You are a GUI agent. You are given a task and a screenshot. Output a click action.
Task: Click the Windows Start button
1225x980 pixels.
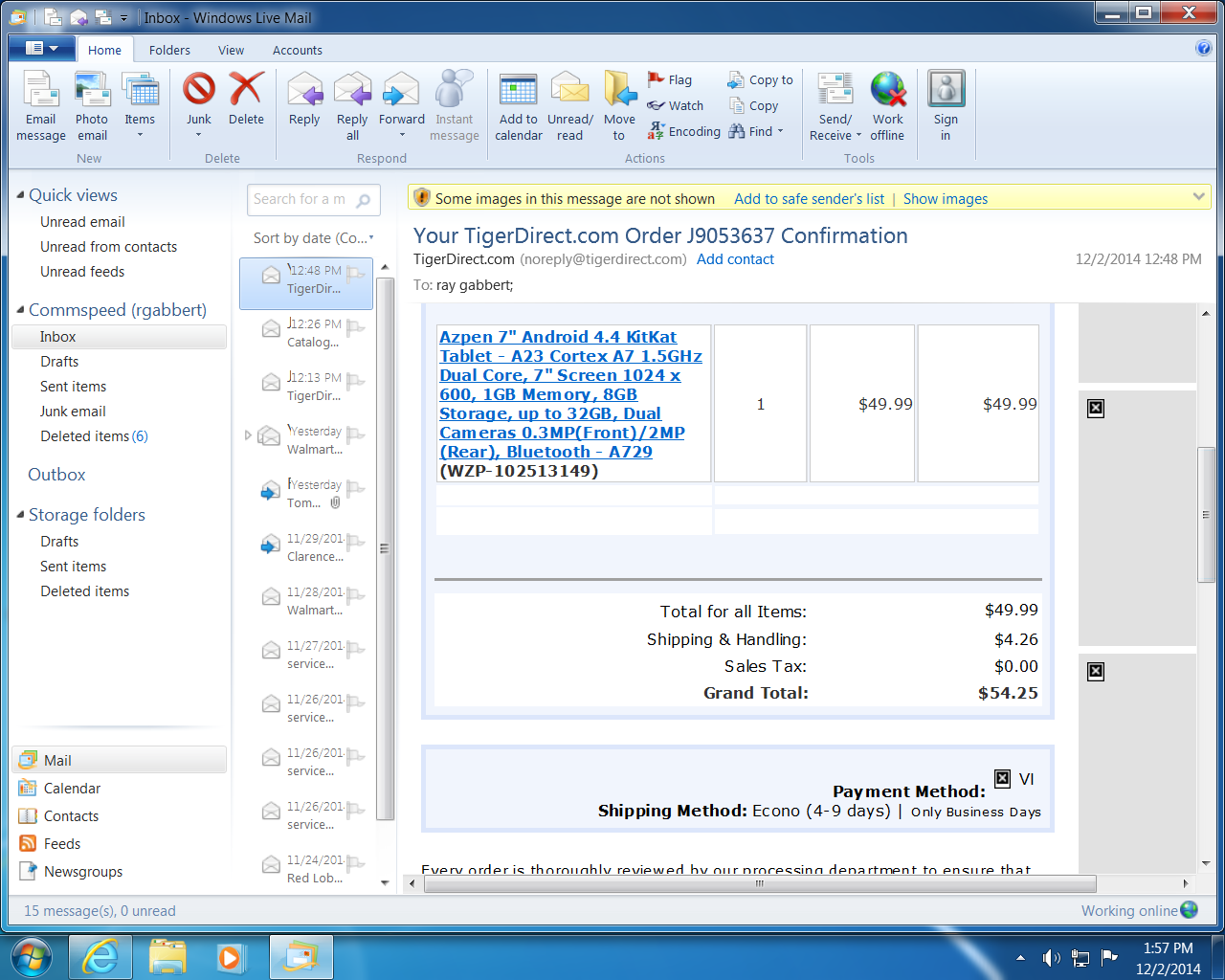[x=33, y=956]
